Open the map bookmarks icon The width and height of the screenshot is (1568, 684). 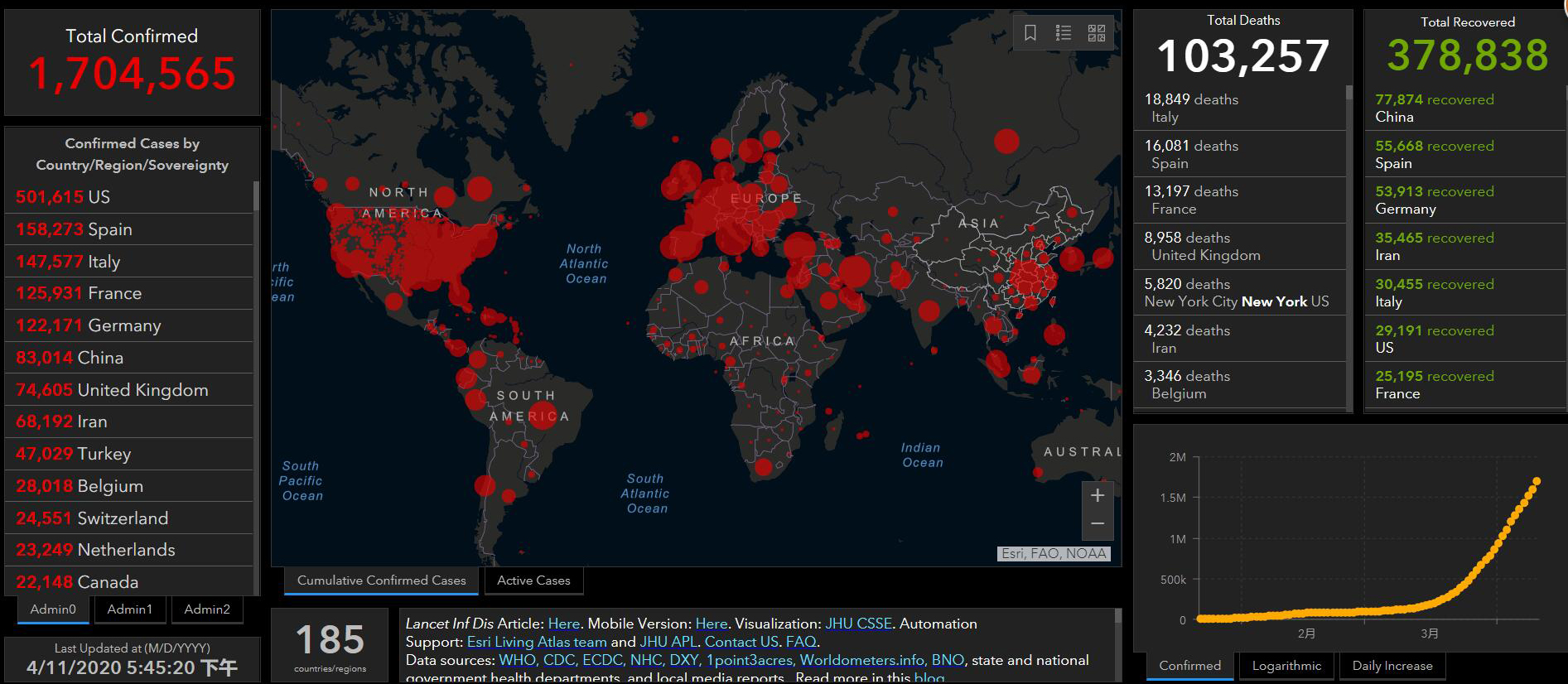coord(1030,33)
